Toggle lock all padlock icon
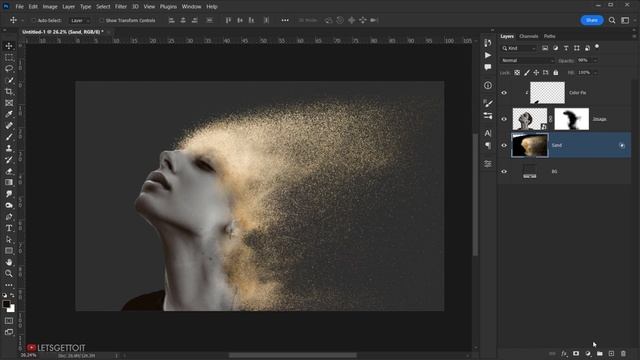The height and width of the screenshot is (360, 640). click(556, 73)
